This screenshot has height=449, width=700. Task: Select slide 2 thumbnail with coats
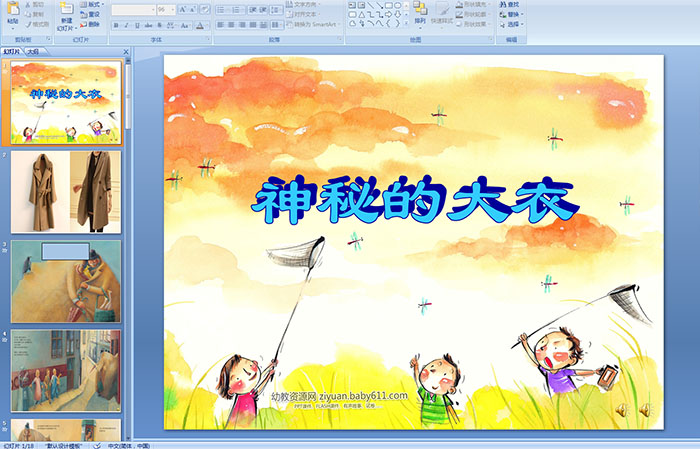coord(66,192)
